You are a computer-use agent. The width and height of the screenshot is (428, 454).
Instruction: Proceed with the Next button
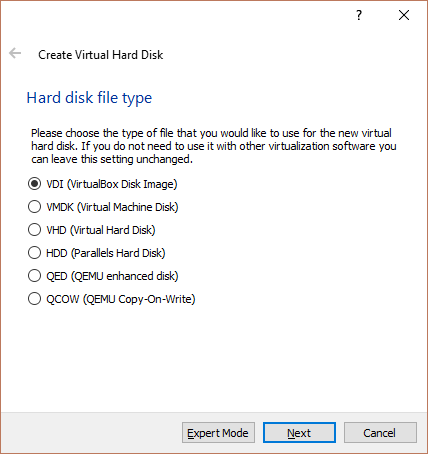(x=299, y=433)
